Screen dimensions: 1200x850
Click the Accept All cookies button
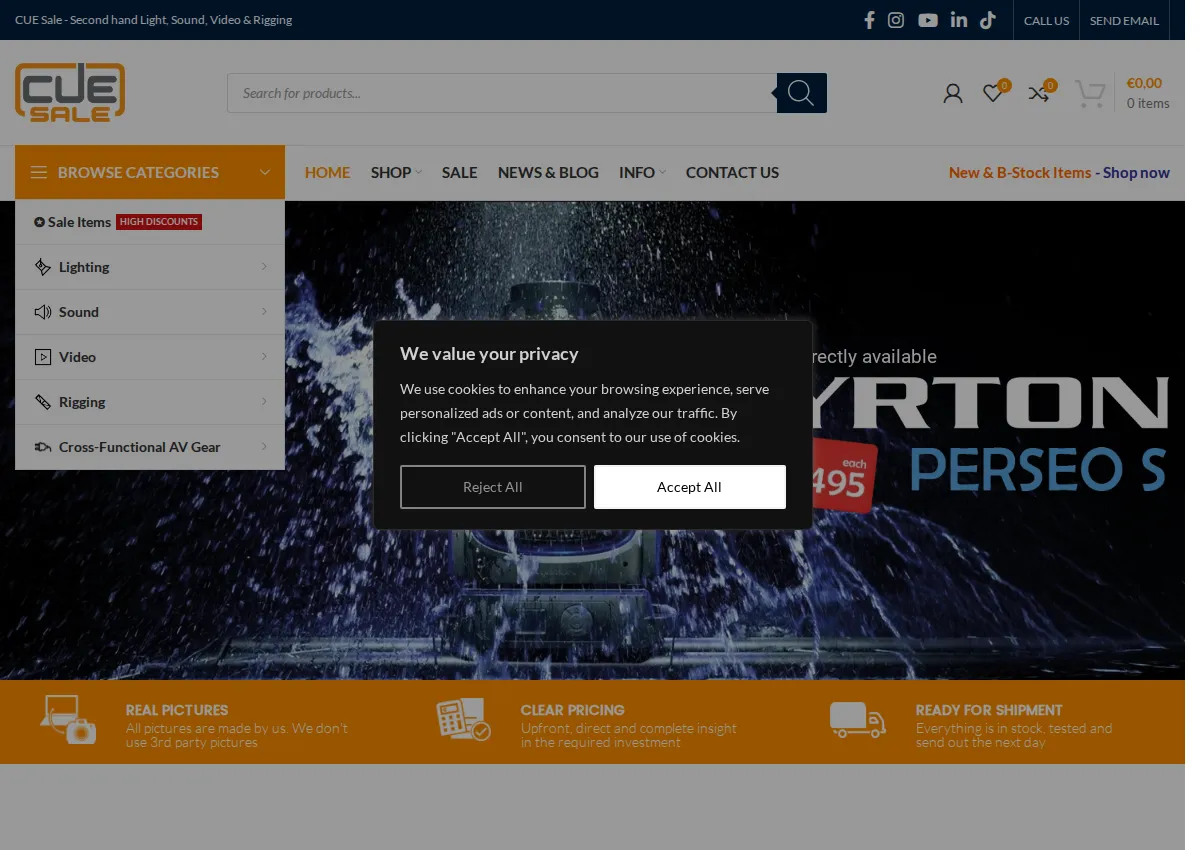[x=689, y=487]
